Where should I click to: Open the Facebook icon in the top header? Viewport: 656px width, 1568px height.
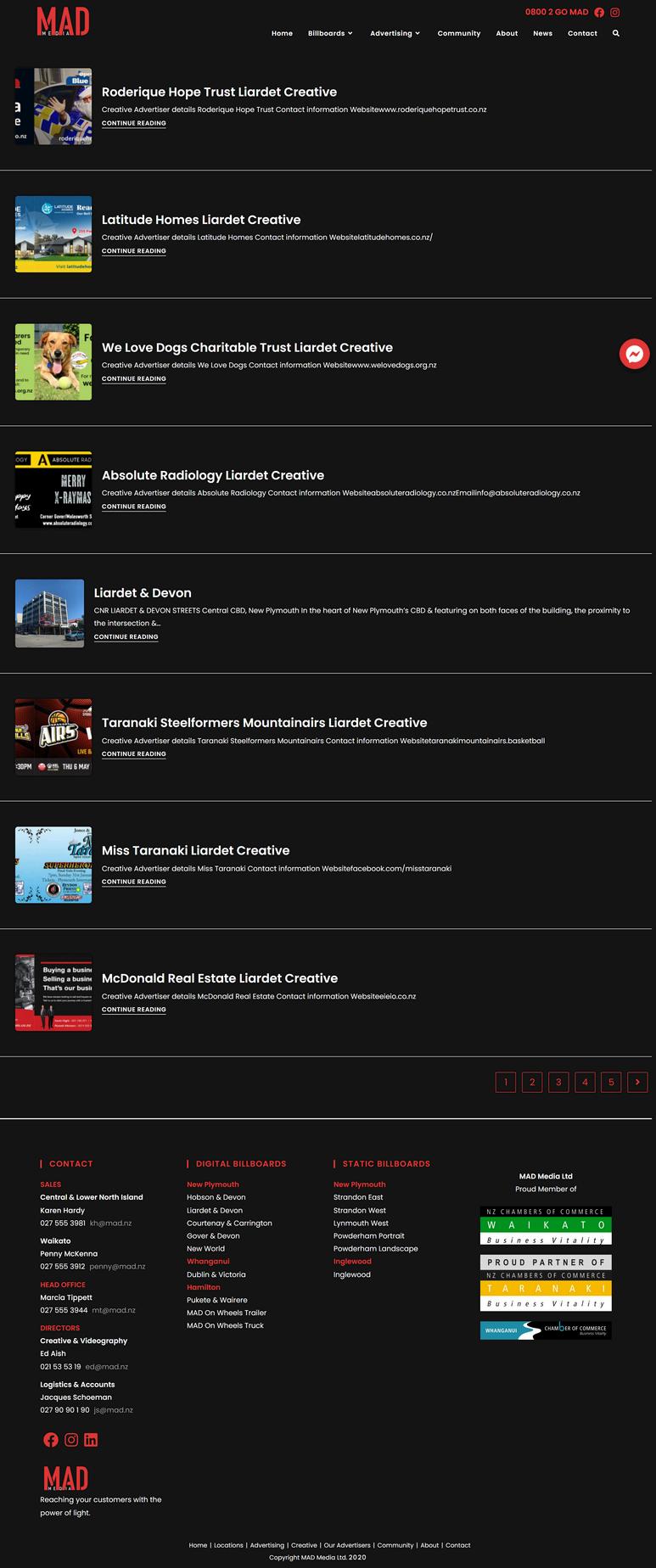click(x=599, y=13)
